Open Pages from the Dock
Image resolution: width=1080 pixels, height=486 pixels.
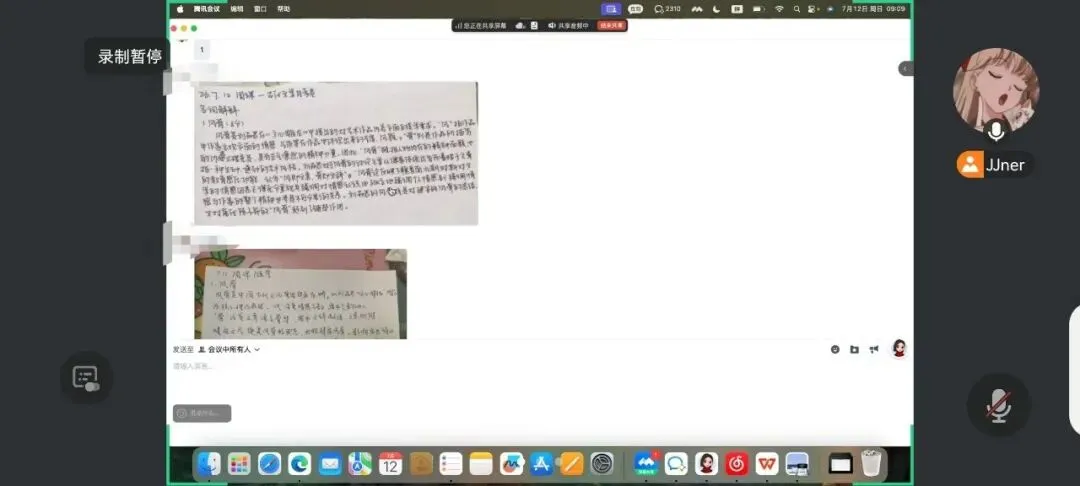[x=572, y=464]
